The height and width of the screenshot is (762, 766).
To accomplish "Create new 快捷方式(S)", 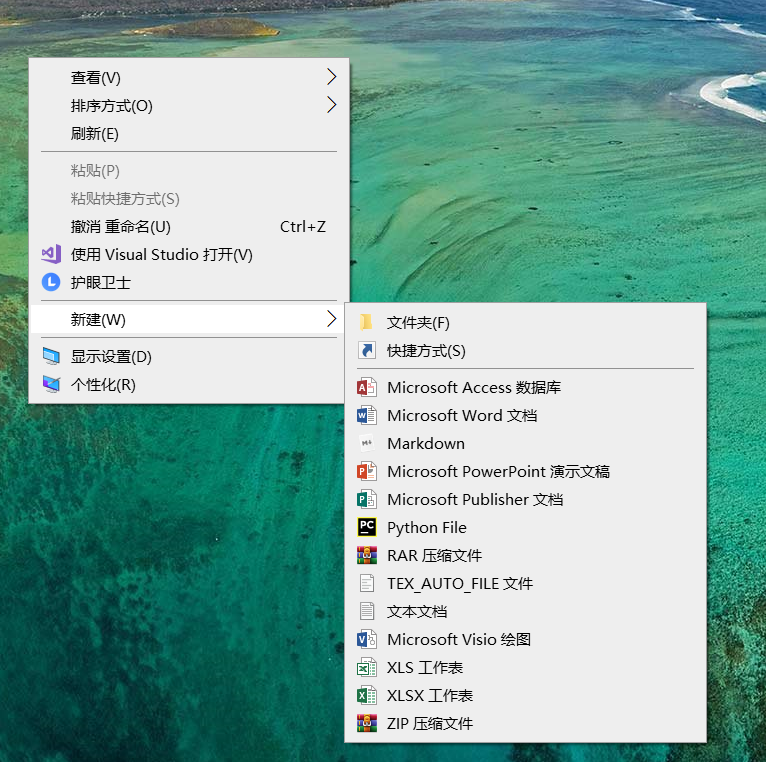I will click(x=525, y=351).
